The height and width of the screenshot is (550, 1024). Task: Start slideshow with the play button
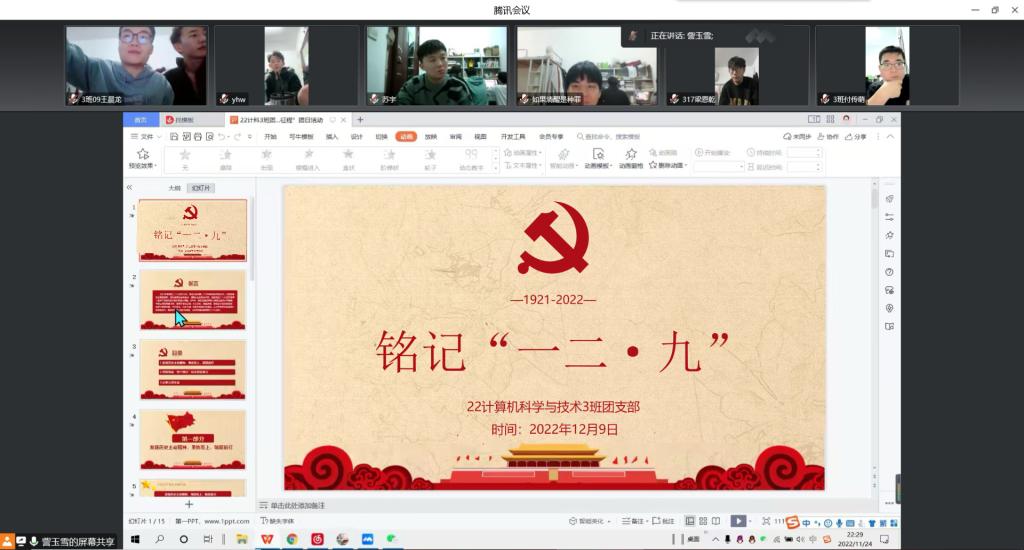[737, 521]
